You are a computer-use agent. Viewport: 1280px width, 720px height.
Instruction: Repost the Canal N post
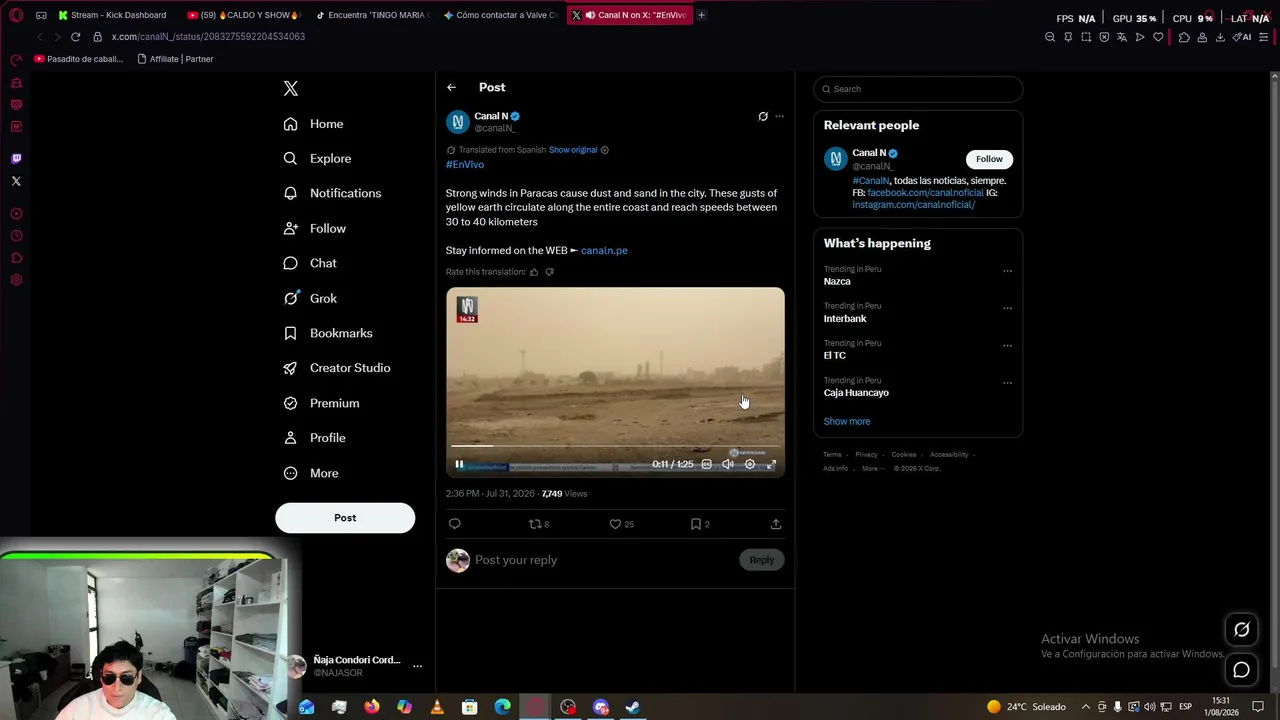[539, 524]
